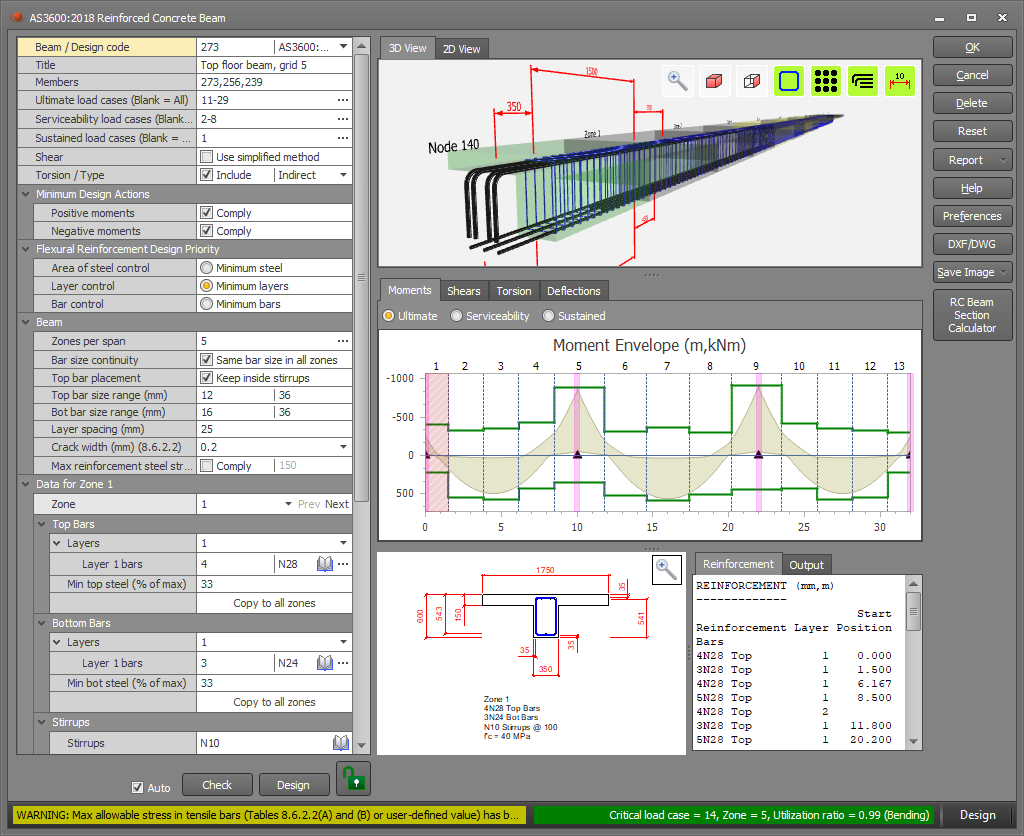Toggle the solid red cube render mode
Viewport: 1024px width, 836px height.
[x=714, y=81]
